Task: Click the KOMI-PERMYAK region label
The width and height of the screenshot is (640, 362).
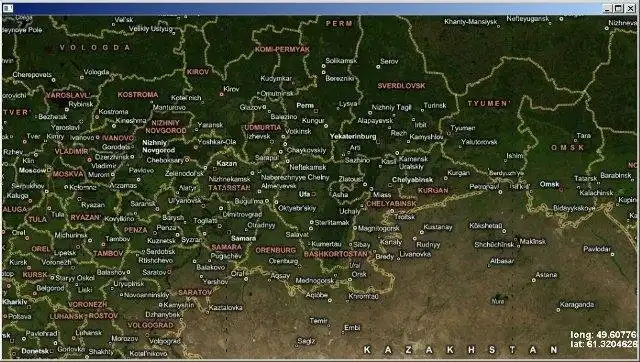Action: [x=282, y=49]
